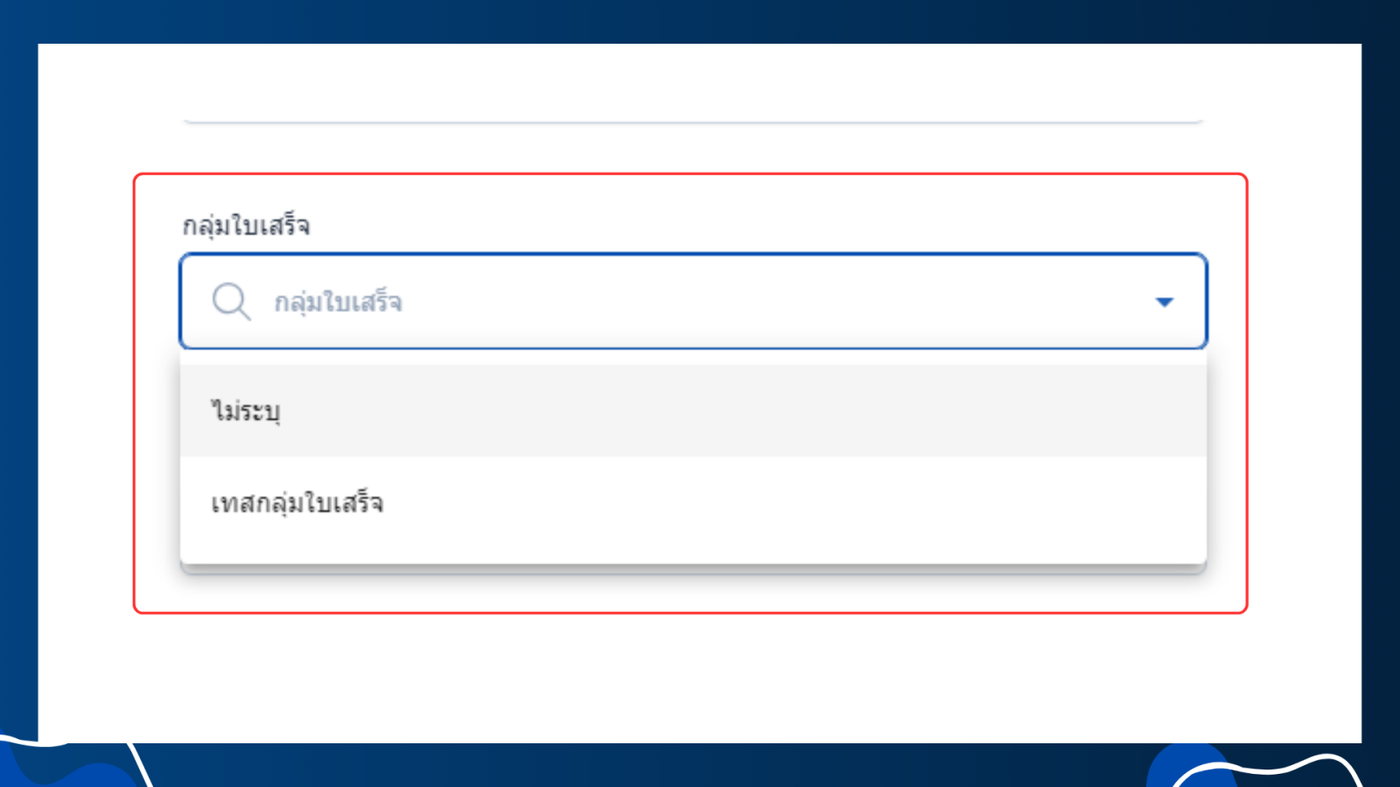The image size is (1400, 787).
Task: Collapse the list with the blue caret arrow
Action: pos(1164,302)
